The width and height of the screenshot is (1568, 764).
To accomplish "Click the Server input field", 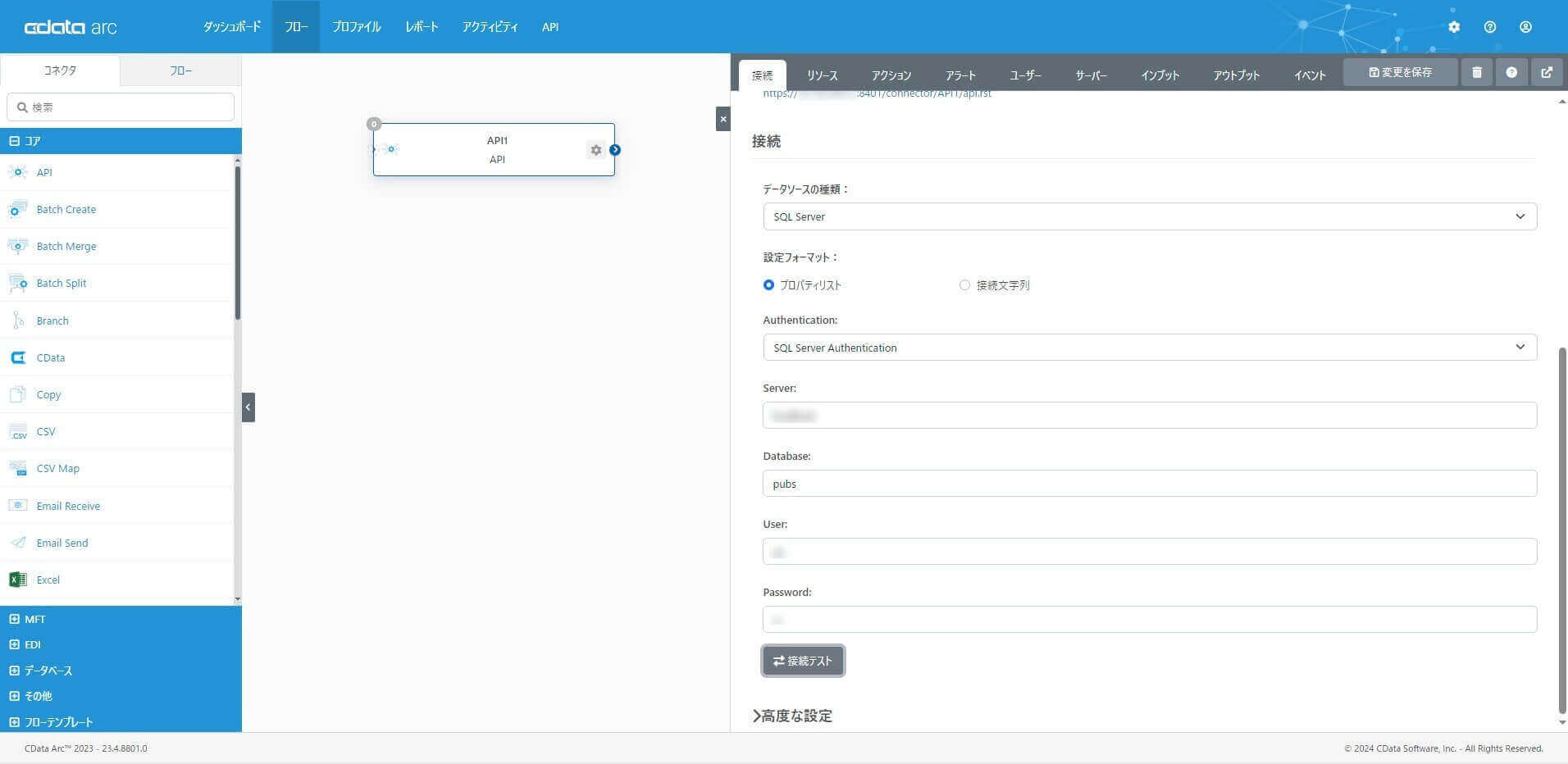I will coord(1150,416).
